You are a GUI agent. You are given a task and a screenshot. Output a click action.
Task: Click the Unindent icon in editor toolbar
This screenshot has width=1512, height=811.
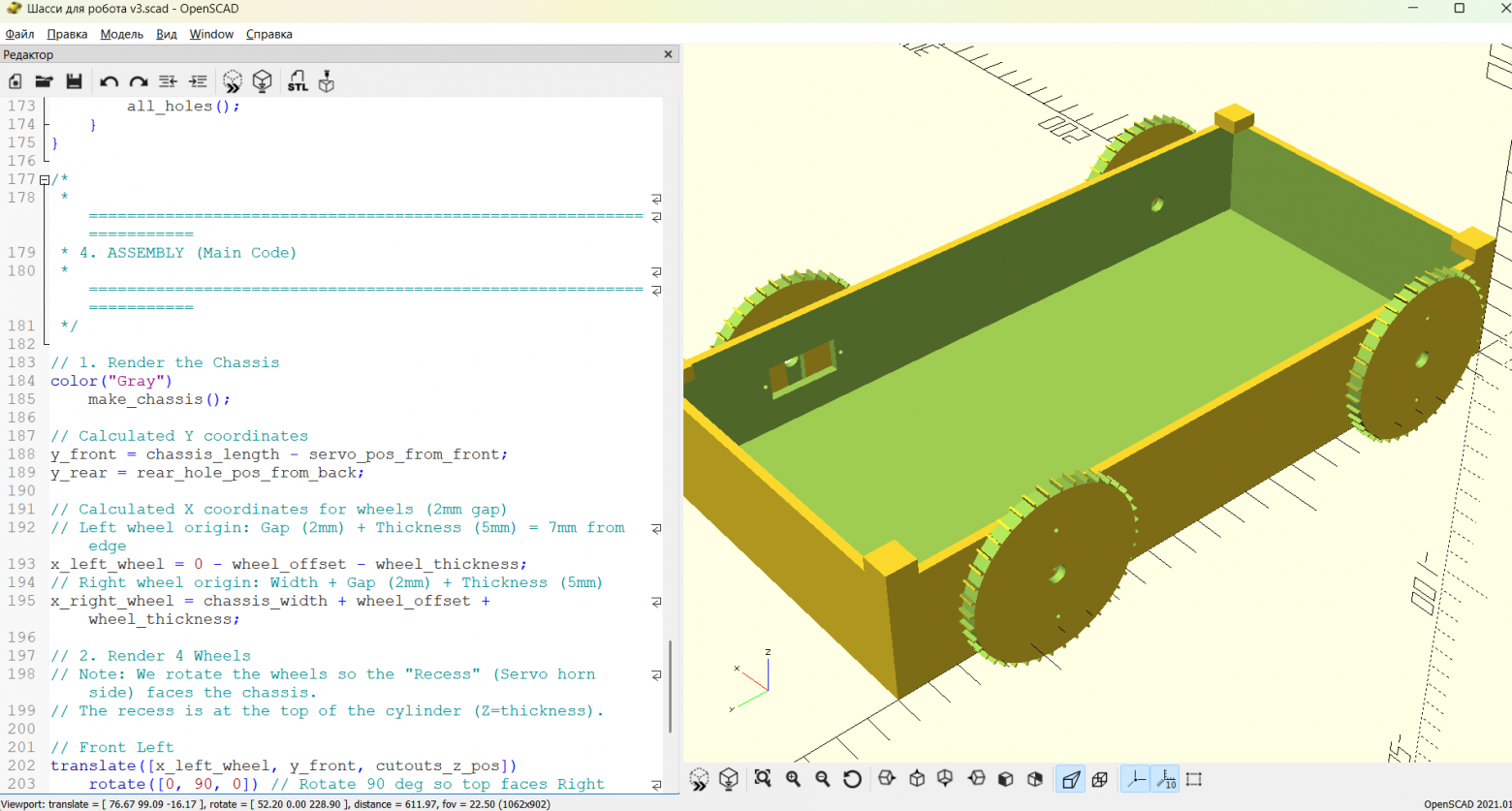[168, 81]
